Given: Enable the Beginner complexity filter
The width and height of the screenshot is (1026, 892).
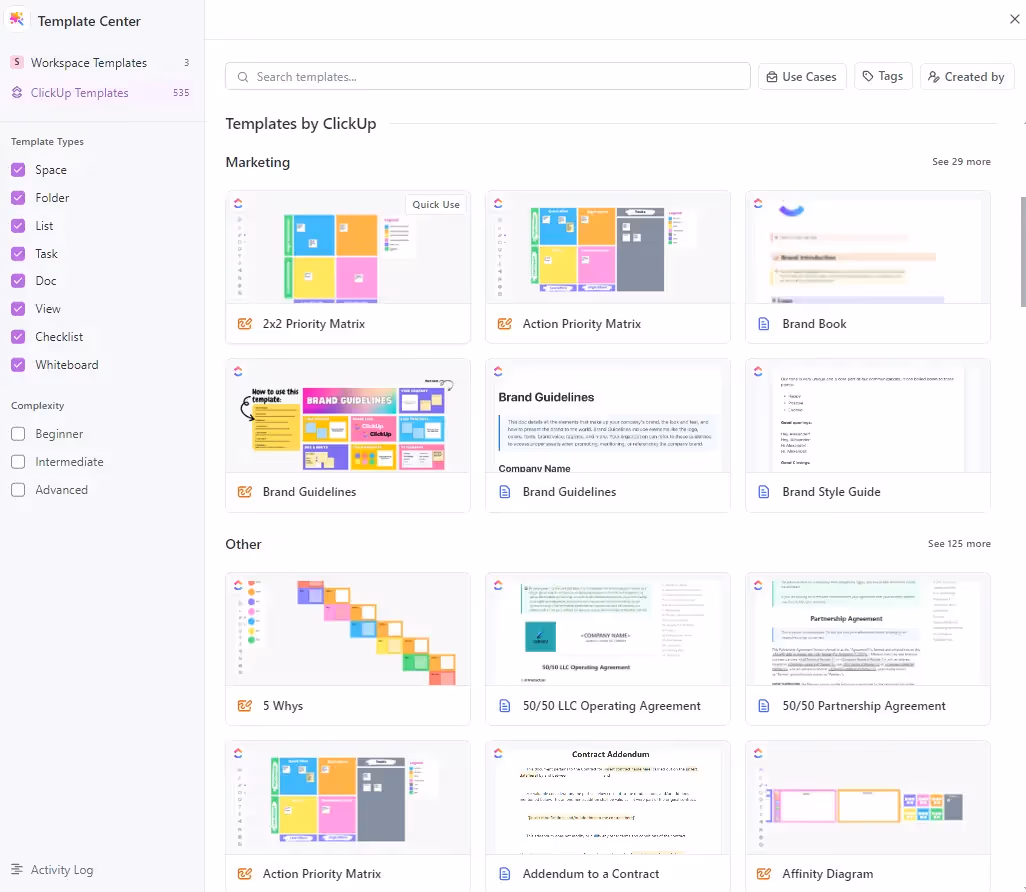Looking at the screenshot, I should 18,434.
